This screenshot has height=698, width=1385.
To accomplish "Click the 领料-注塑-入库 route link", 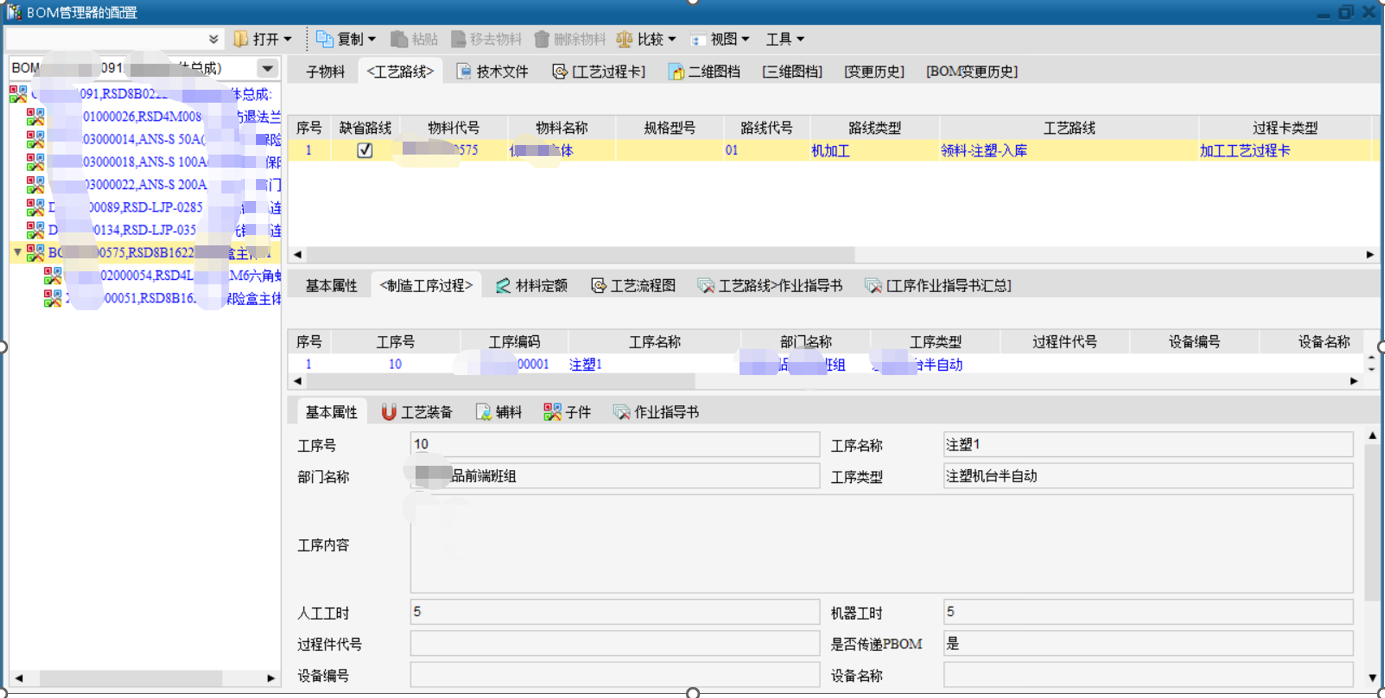I will tap(984, 151).
